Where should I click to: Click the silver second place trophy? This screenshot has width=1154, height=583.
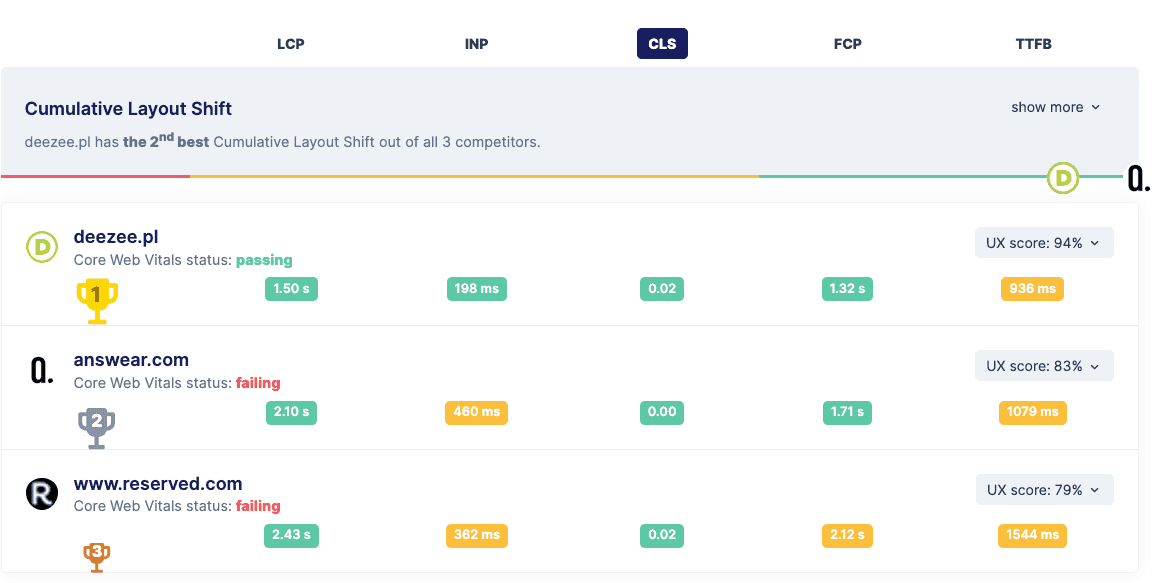[x=97, y=426]
